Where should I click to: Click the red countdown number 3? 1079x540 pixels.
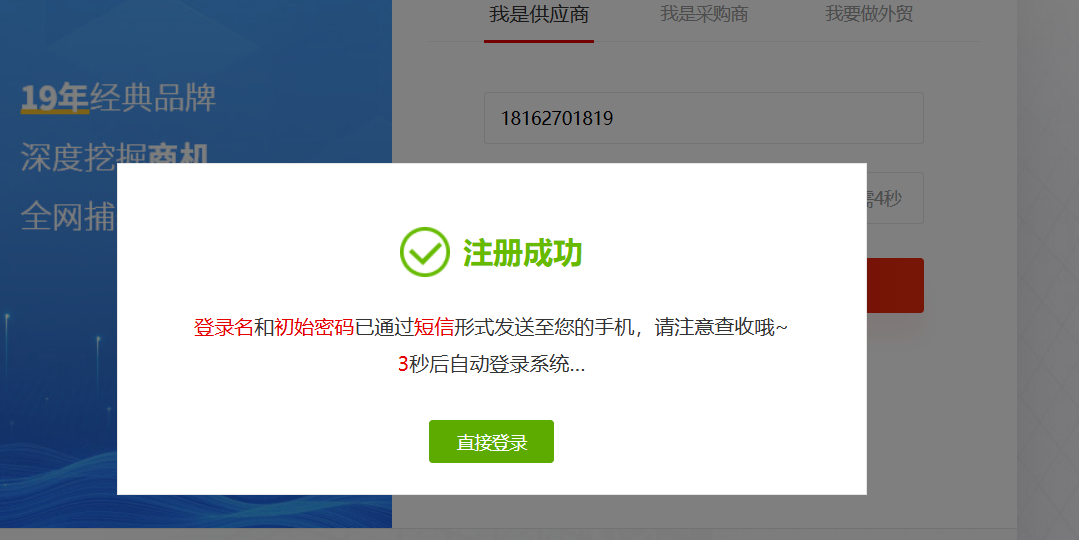click(x=403, y=365)
